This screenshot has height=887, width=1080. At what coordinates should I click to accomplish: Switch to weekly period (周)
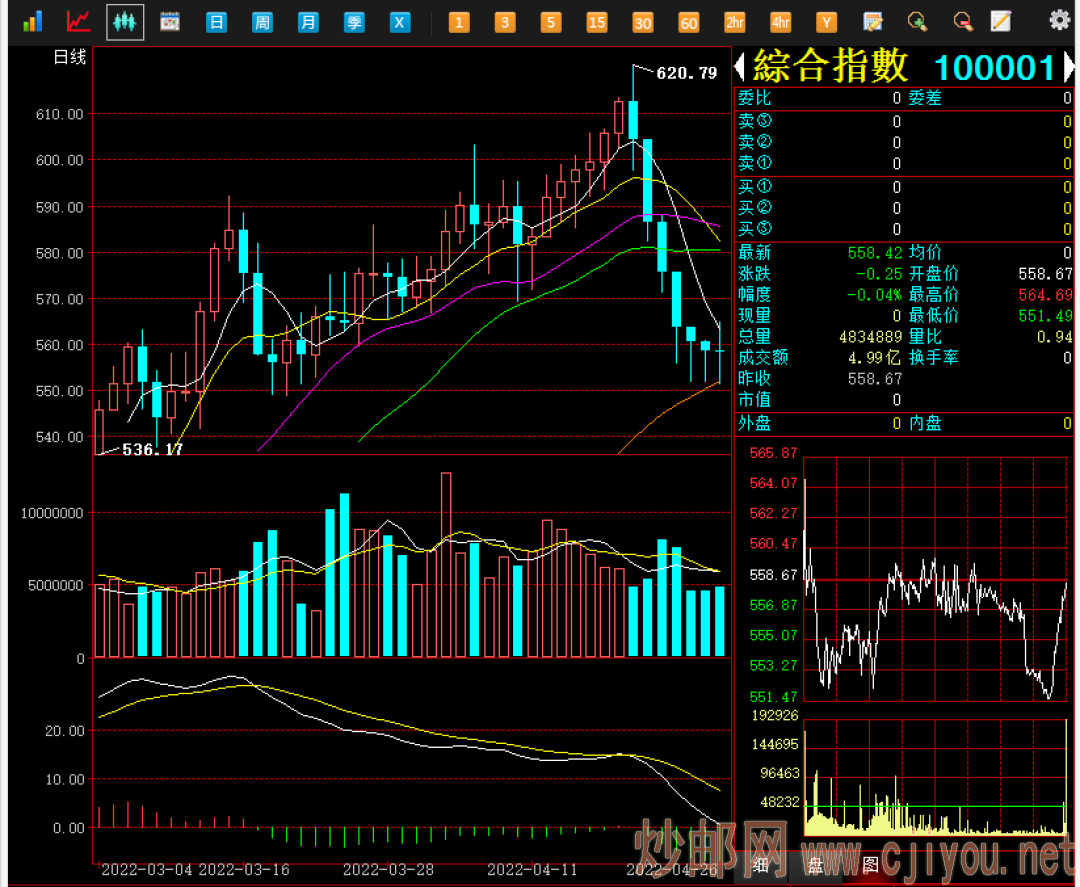pos(262,22)
